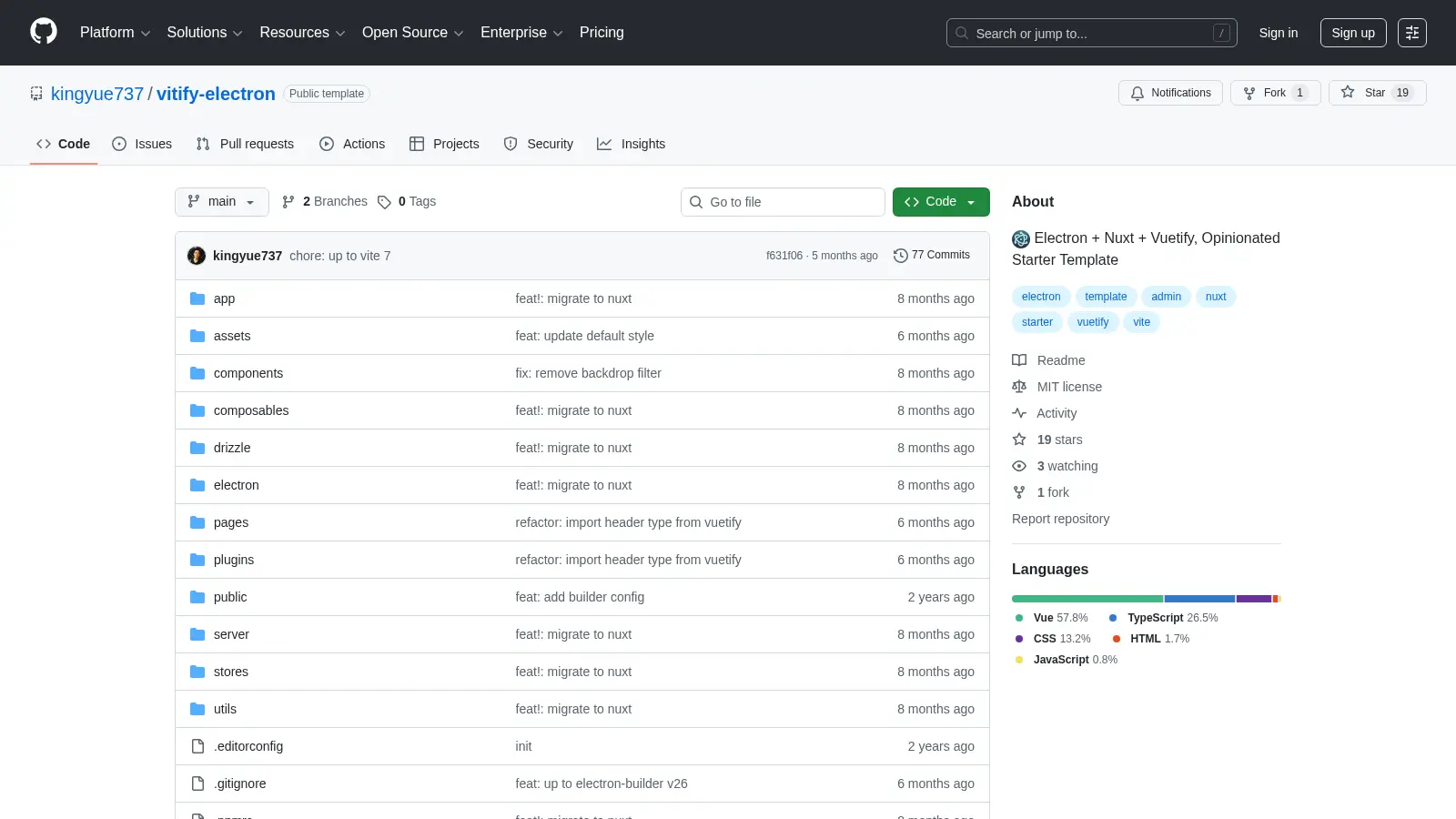The height and width of the screenshot is (819, 1456).
Task: Click the Report repository link
Action: click(1060, 519)
